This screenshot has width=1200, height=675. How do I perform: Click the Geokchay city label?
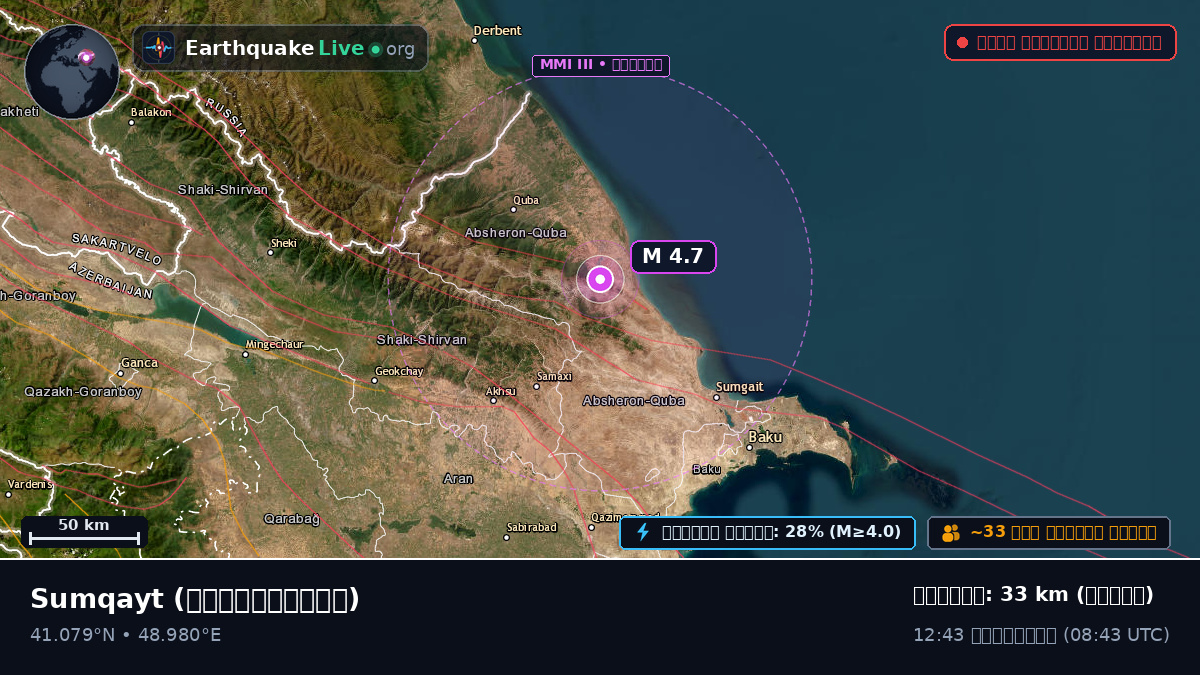click(399, 372)
